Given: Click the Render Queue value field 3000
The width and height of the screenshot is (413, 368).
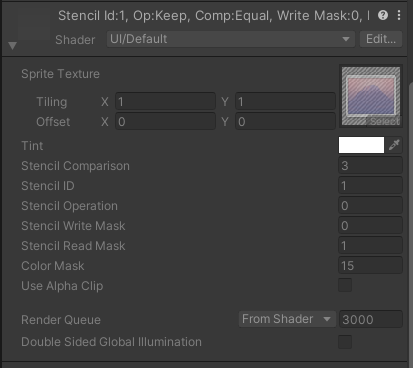Looking at the screenshot, I should coord(371,319).
